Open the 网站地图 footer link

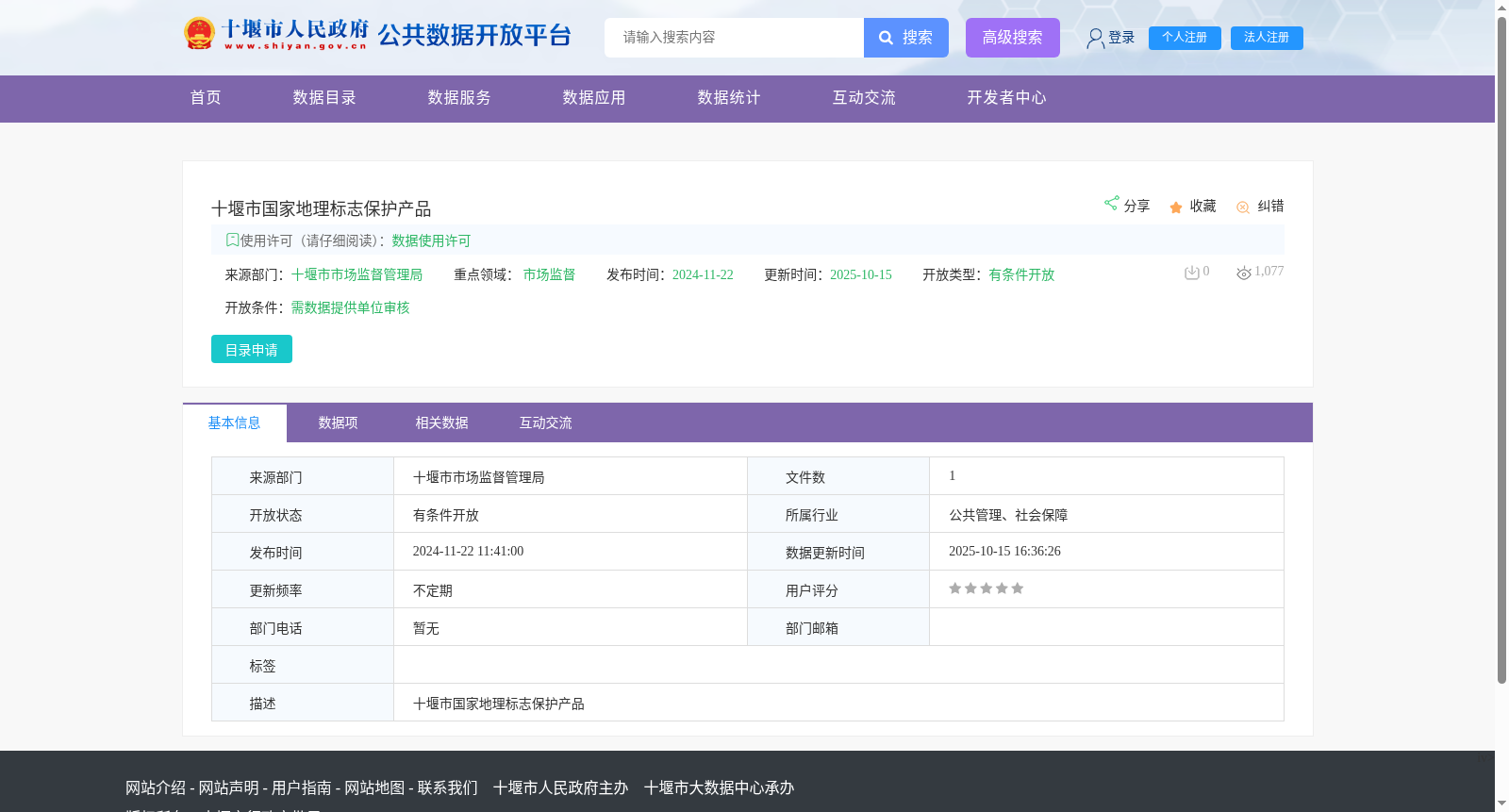tap(374, 787)
